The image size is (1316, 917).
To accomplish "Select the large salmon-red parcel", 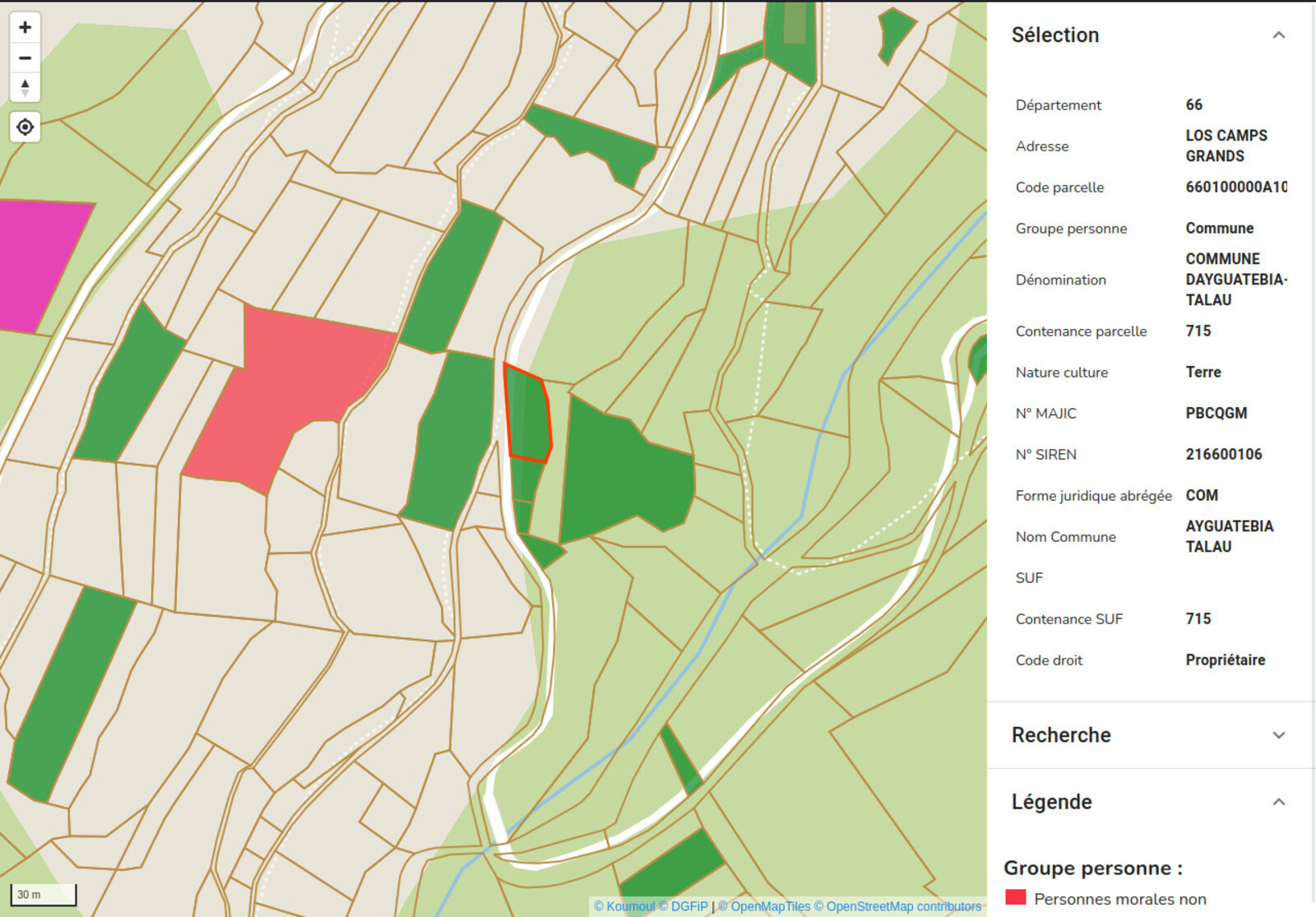I will point(296,387).
